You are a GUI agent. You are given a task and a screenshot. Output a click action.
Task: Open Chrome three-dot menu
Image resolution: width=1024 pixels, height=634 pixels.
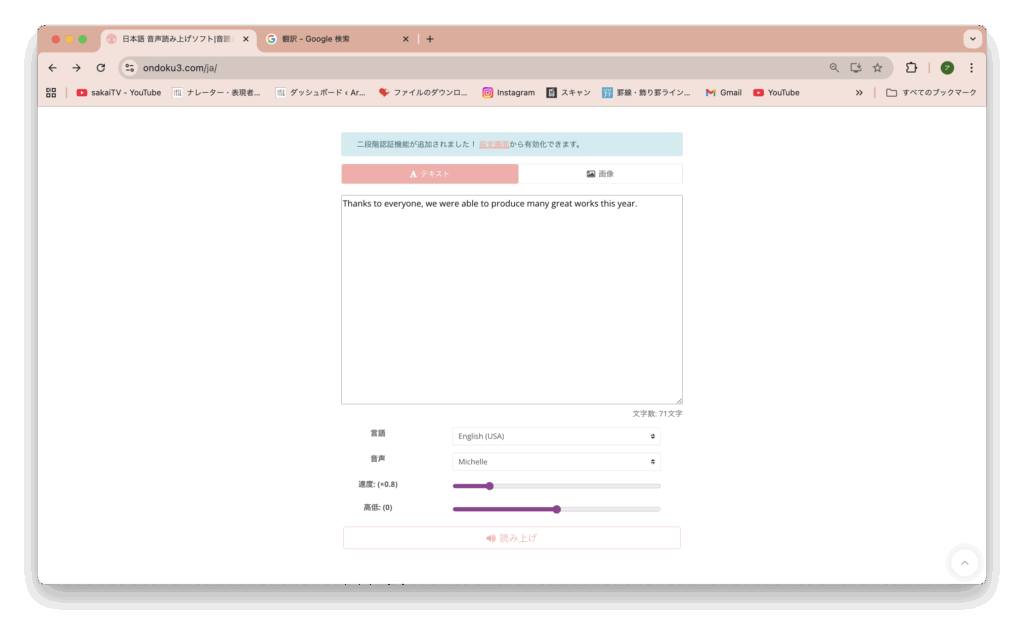tap(970, 68)
